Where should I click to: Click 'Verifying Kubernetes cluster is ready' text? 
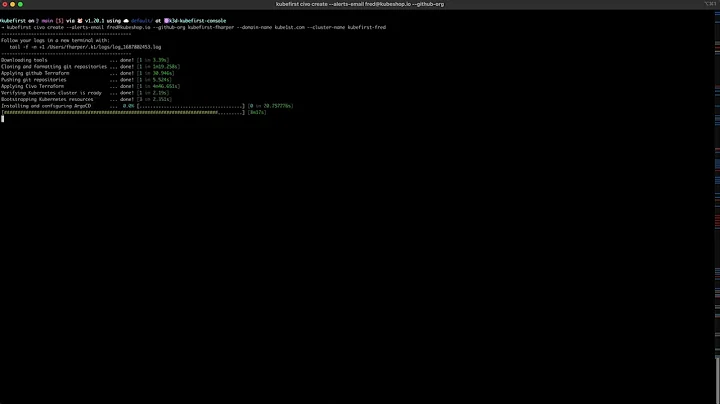[x=51, y=93]
